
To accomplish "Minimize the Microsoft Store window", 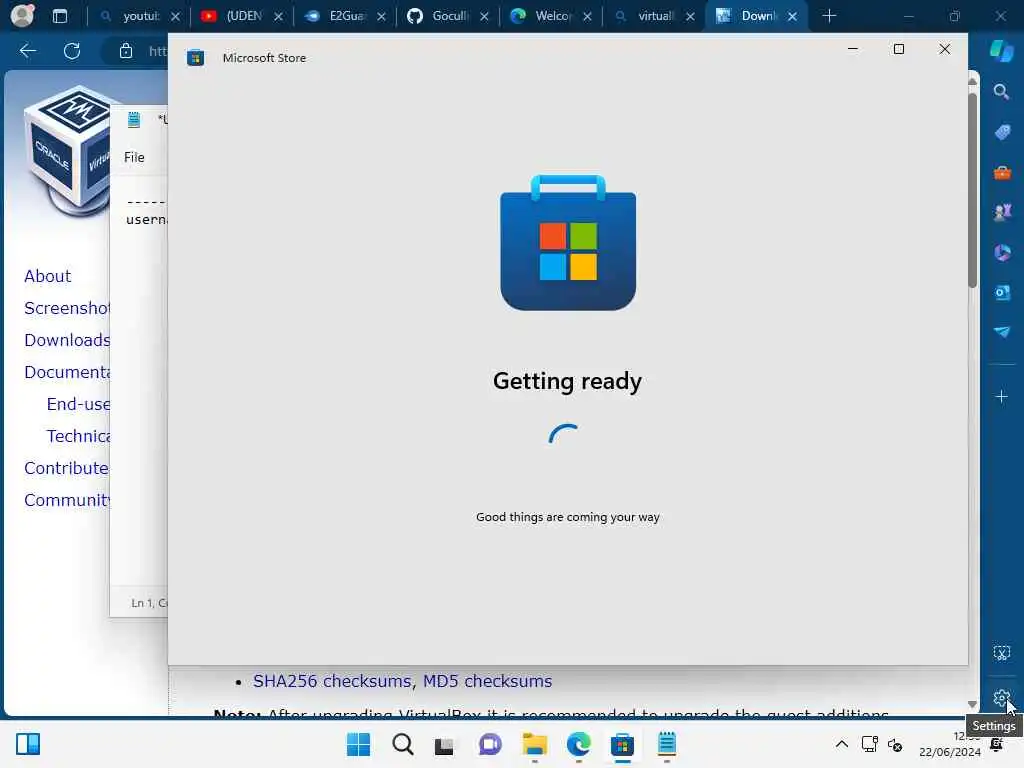I will coord(852,49).
